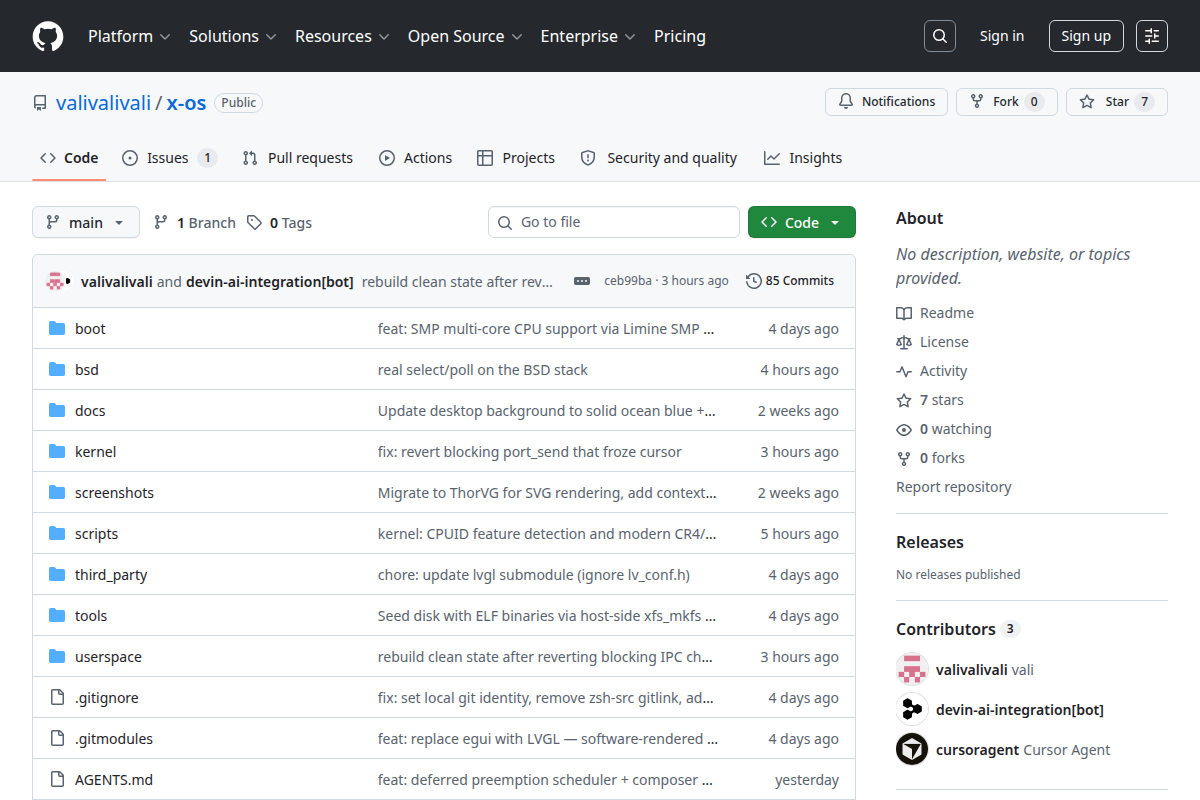Open the devin-ai-integration[bot] author link in the commit bar

(270, 282)
